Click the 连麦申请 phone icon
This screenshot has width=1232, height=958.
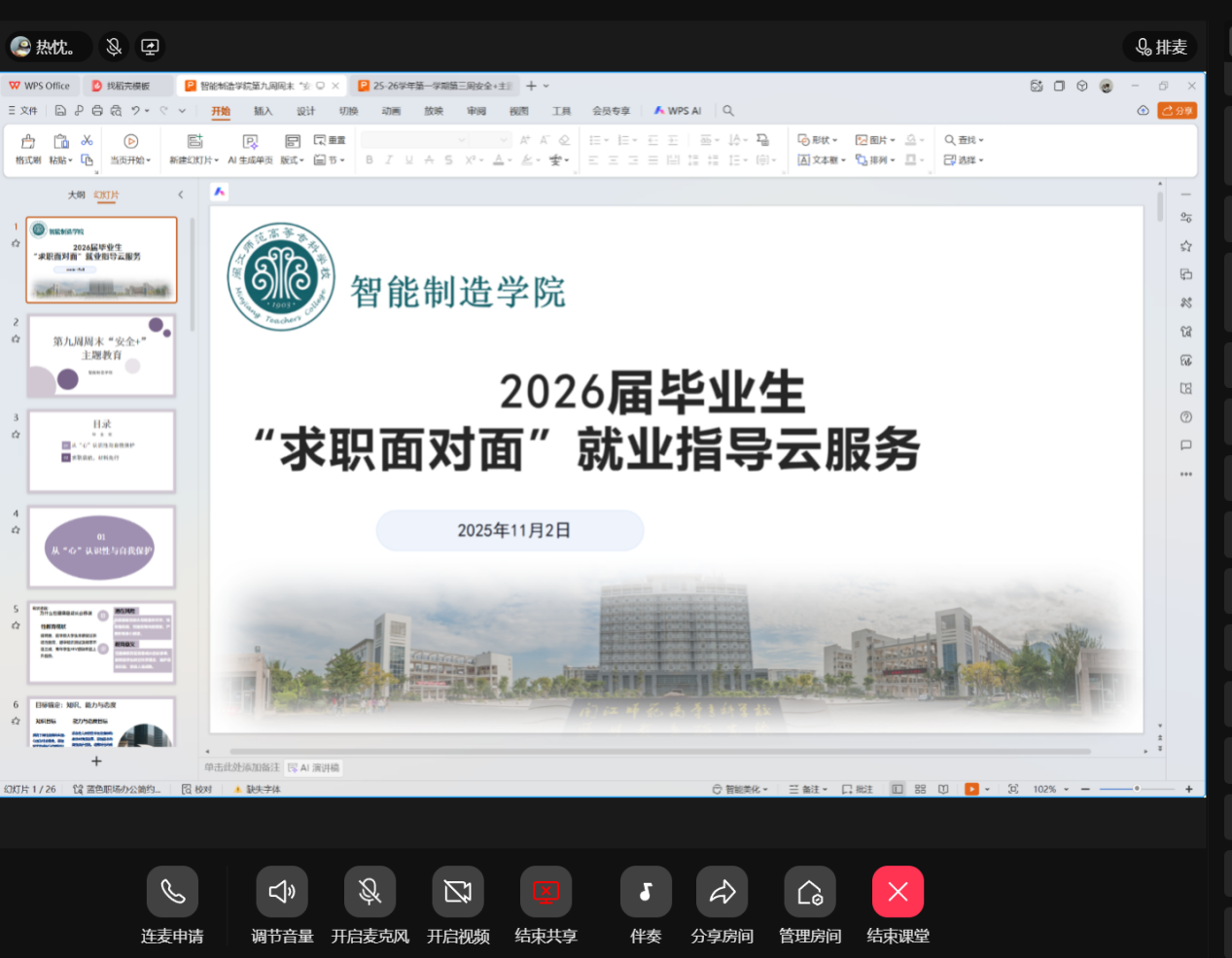click(172, 892)
